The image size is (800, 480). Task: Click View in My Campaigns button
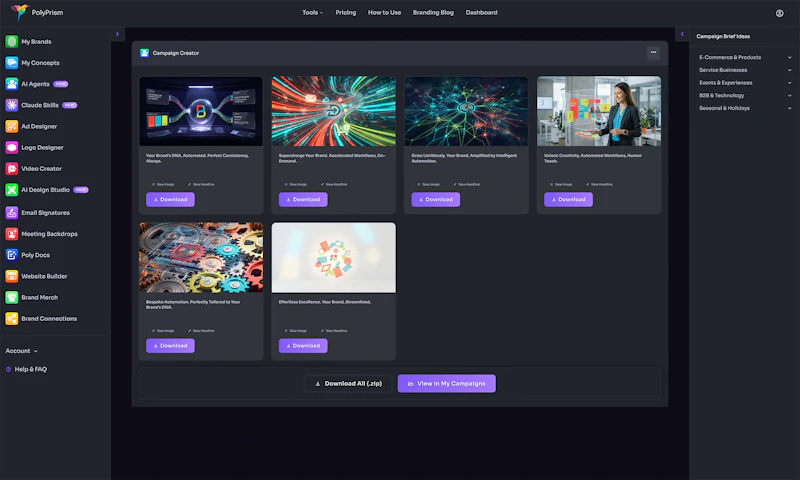[x=446, y=384]
